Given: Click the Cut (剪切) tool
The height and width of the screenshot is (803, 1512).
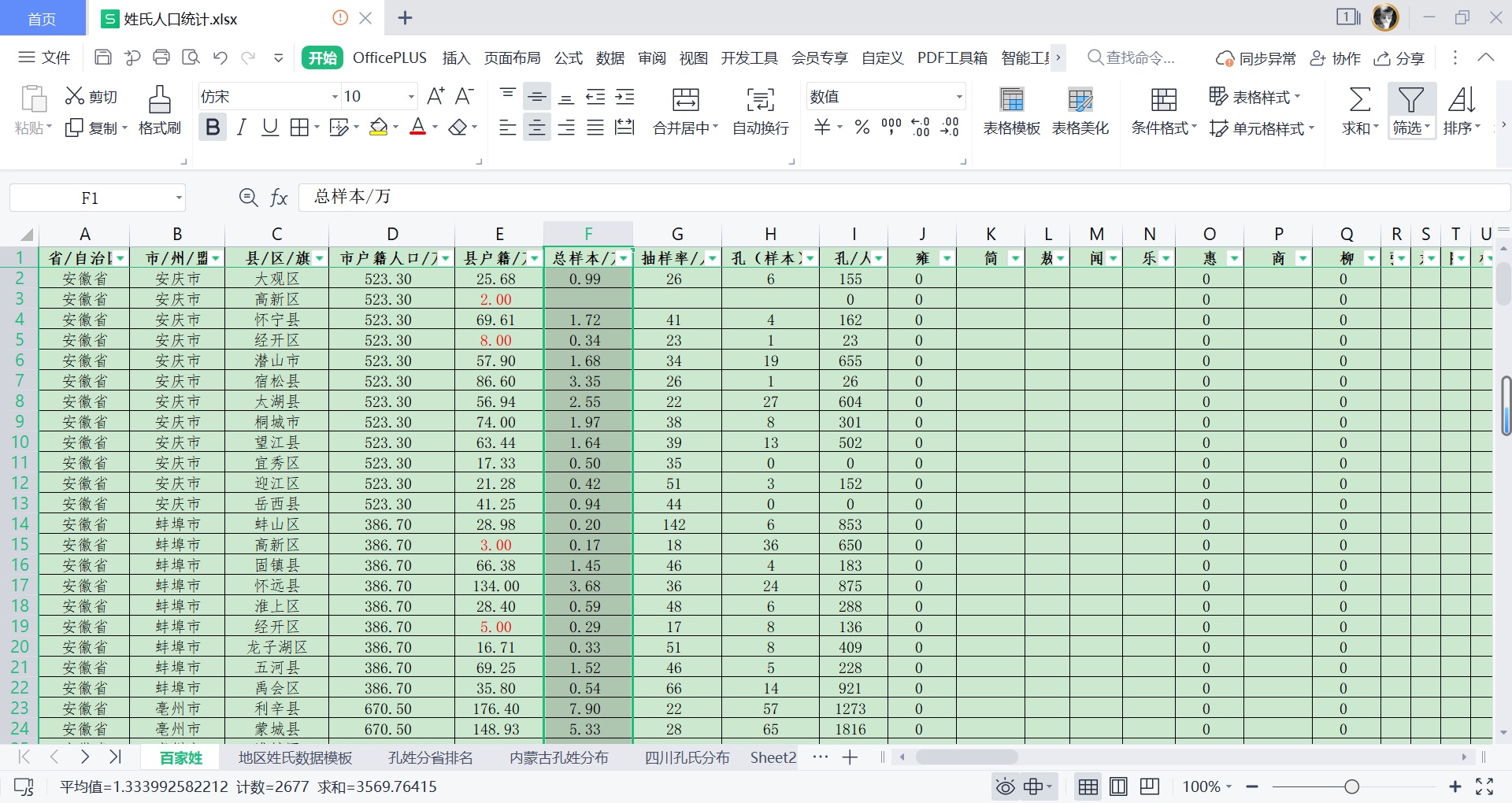Looking at the screenshot, I should (x=91, y=96).
